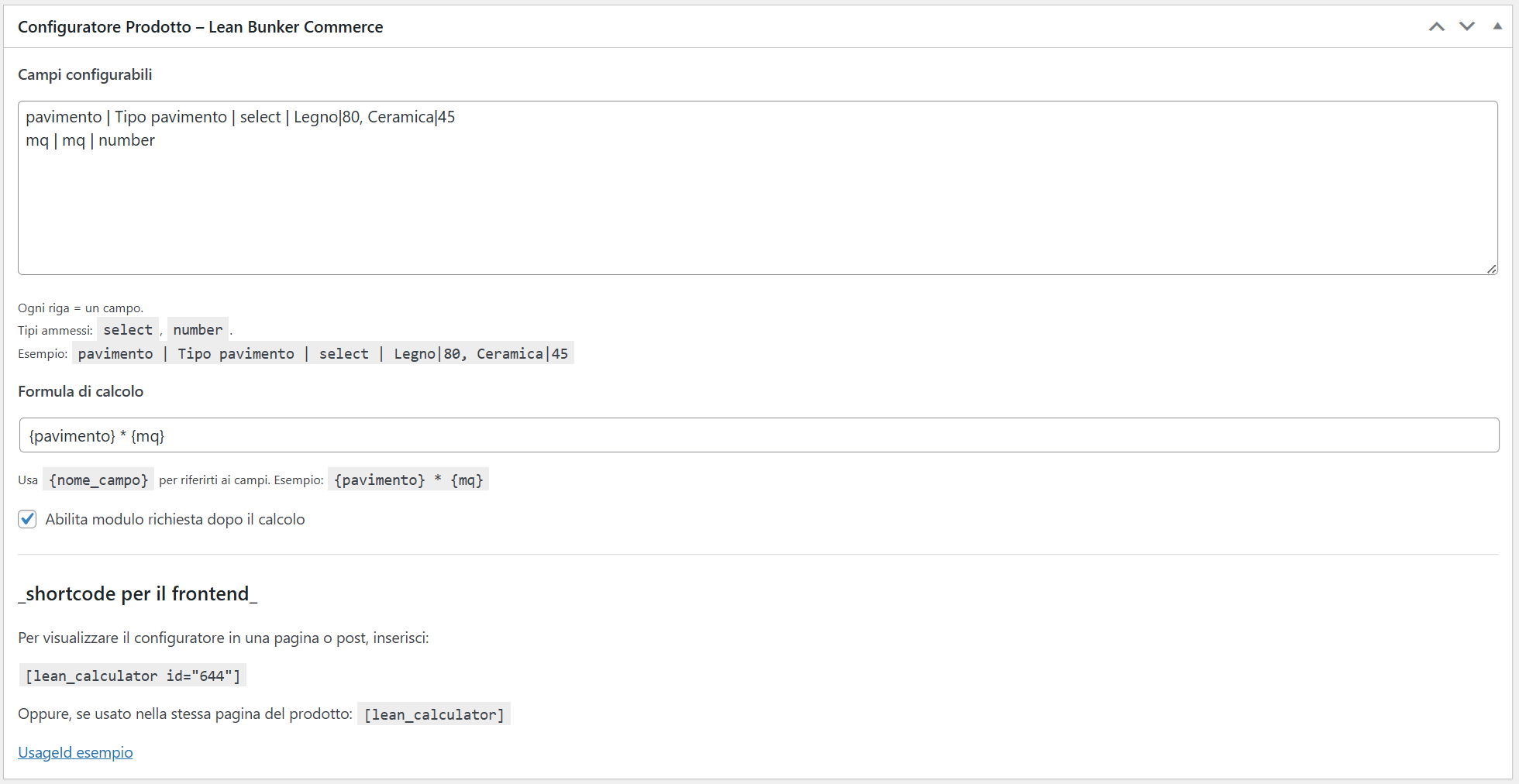The height and width of the screenshot is (784, 1519).
Task: Click the Esempio field definition code snippet
Action: pos(322,354)
